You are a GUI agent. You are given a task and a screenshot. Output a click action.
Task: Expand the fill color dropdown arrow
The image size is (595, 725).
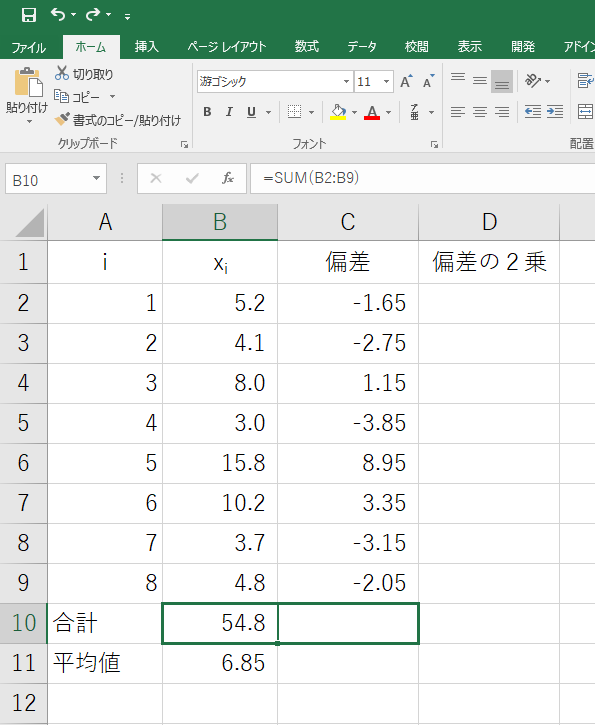tap(355, 112)
